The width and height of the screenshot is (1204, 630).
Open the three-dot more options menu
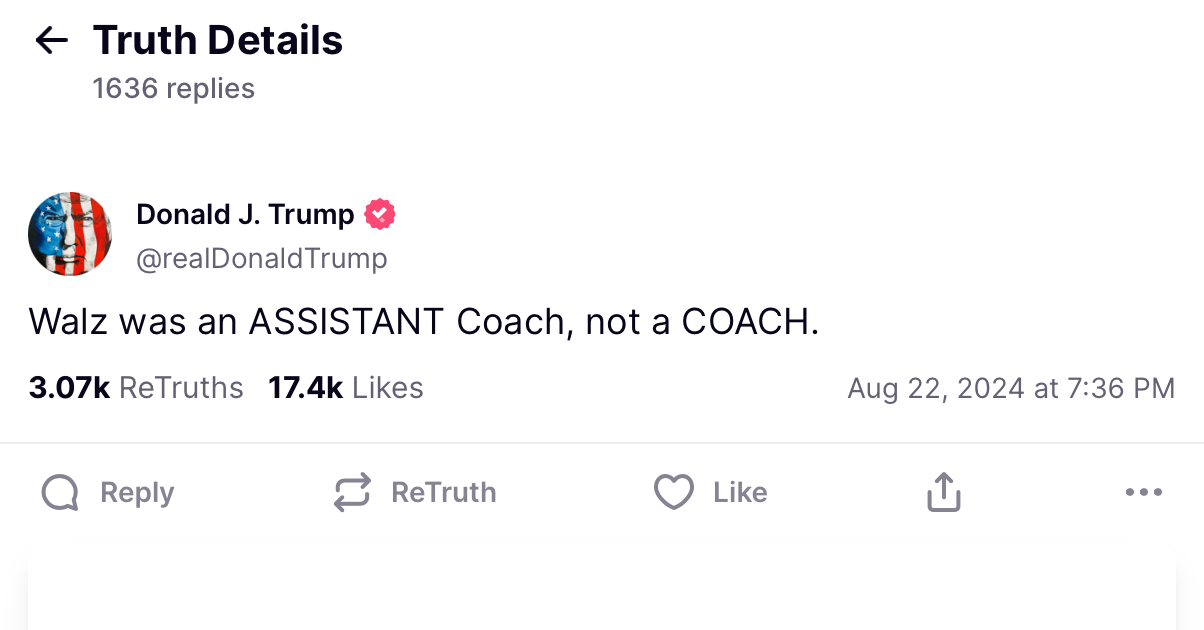pyautogui.click(x=1144, y=492)
